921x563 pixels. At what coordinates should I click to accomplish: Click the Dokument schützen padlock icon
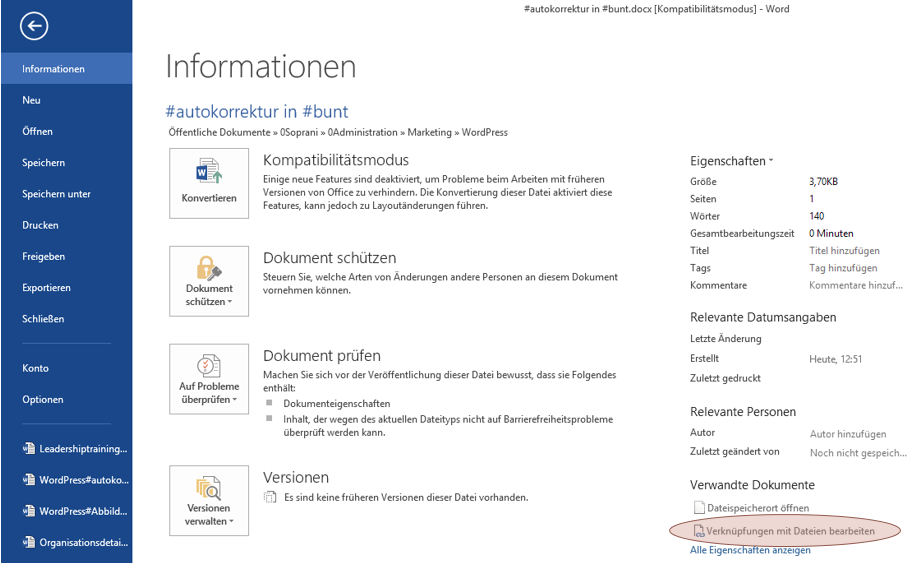(209, 267)
